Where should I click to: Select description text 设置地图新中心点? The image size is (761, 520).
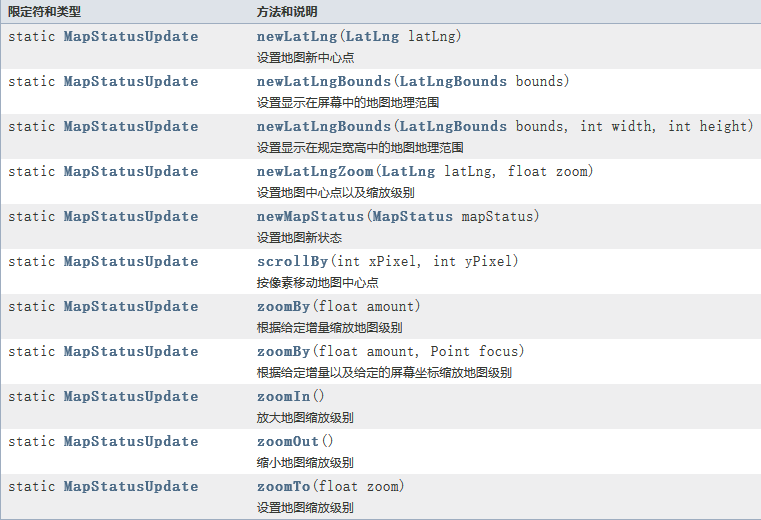(305, 58)
